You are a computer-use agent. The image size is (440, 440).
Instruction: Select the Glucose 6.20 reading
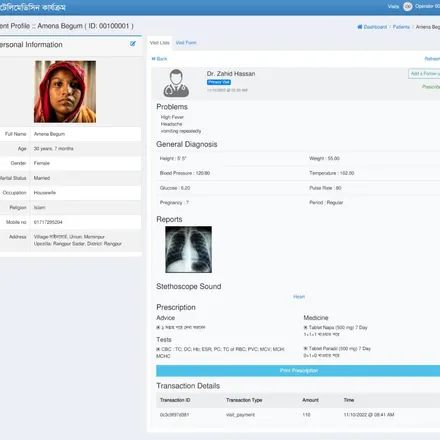175,188
